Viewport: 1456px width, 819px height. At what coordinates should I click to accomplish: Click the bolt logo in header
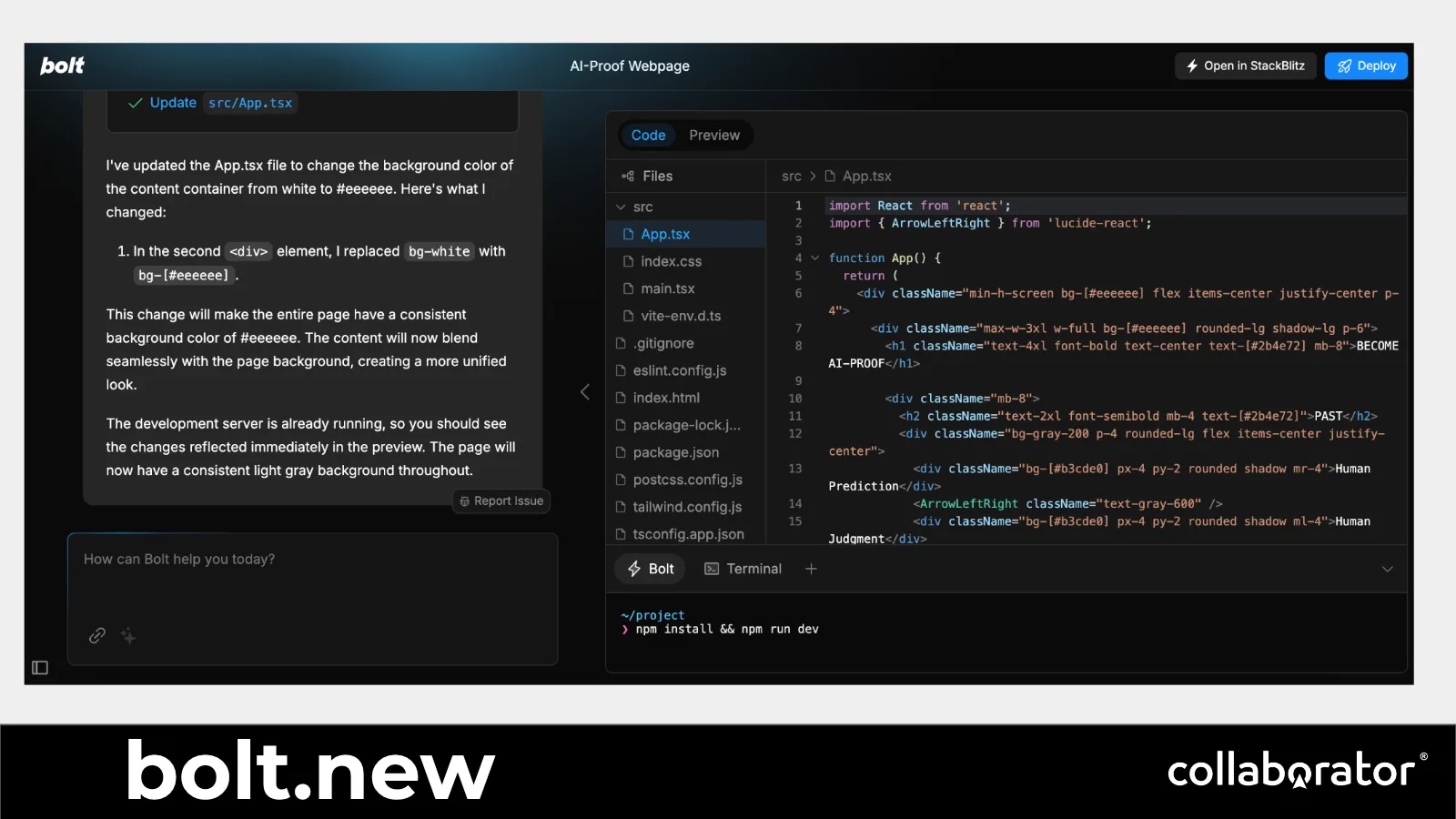click(62, 66)
